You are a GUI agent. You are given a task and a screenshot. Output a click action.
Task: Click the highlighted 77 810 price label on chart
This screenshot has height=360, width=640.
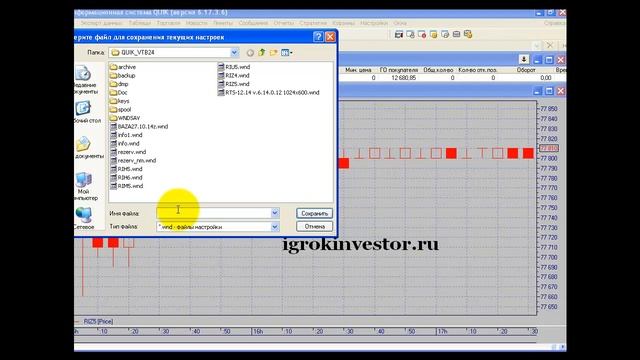pos(549,148)
